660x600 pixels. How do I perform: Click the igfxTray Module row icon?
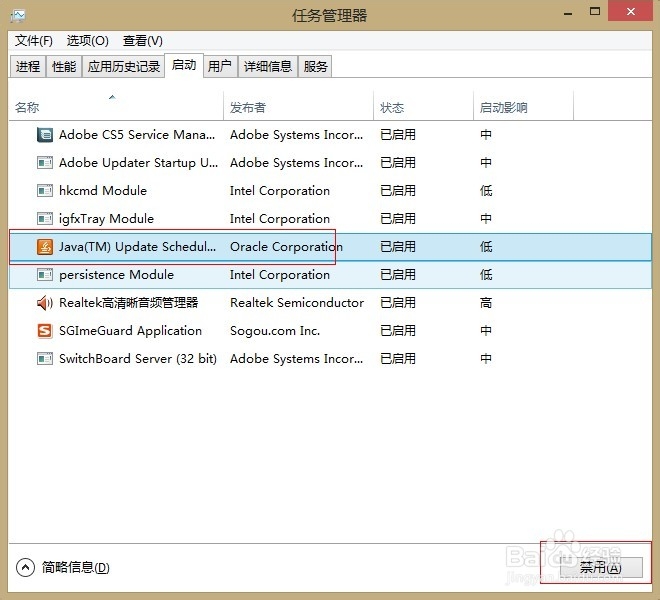pyautogui.click(x=45, y=219)
